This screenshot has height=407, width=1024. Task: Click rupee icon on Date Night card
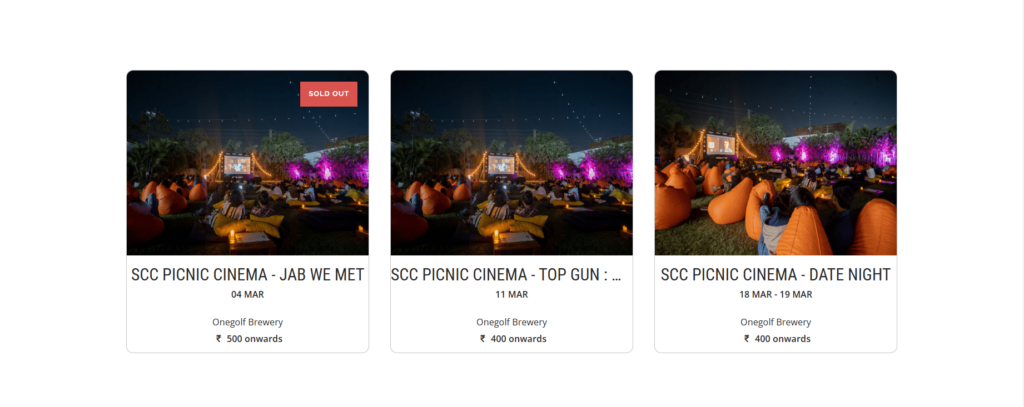coord(746,339)
